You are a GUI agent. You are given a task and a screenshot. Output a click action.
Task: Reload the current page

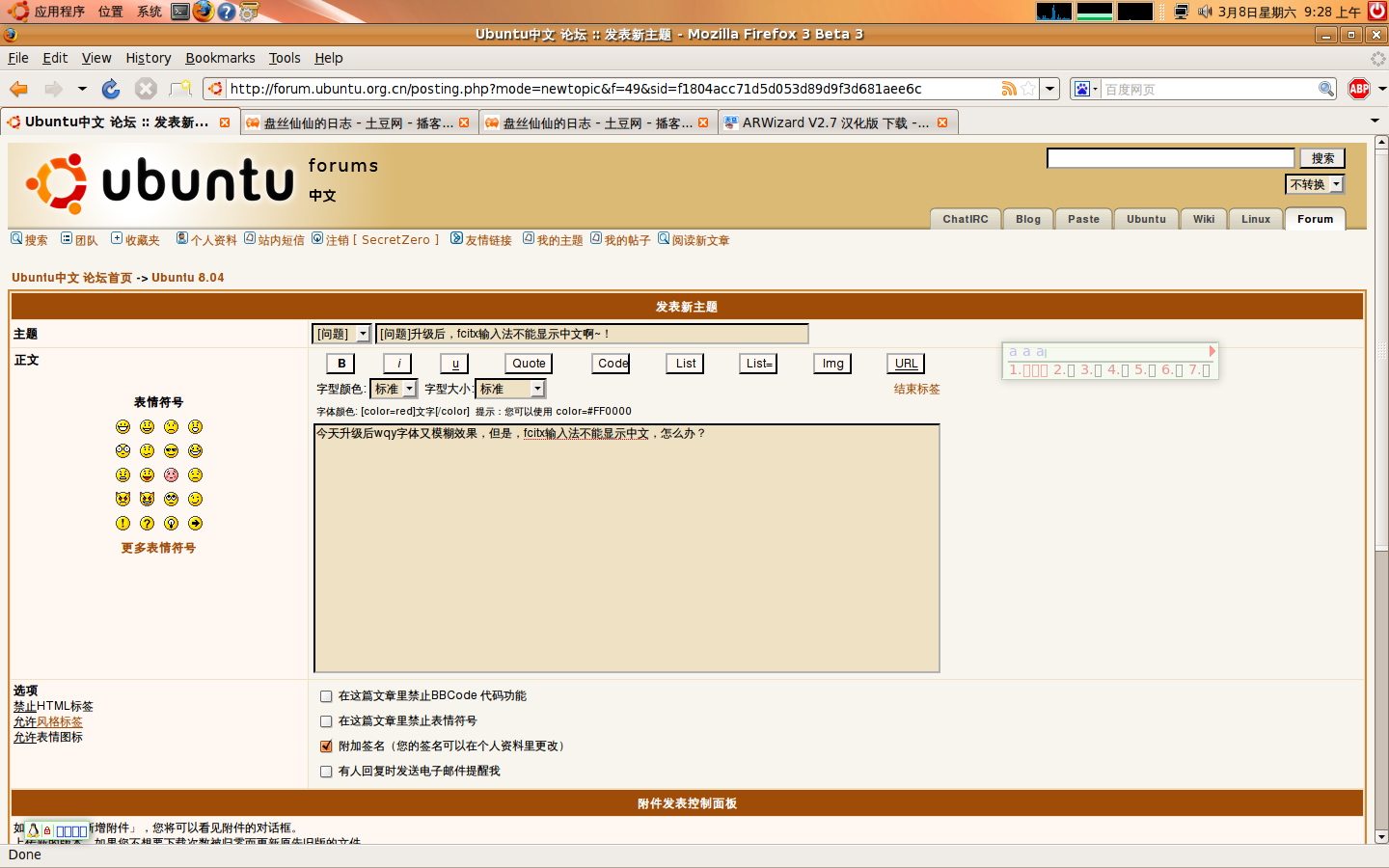tap(111, 89)
